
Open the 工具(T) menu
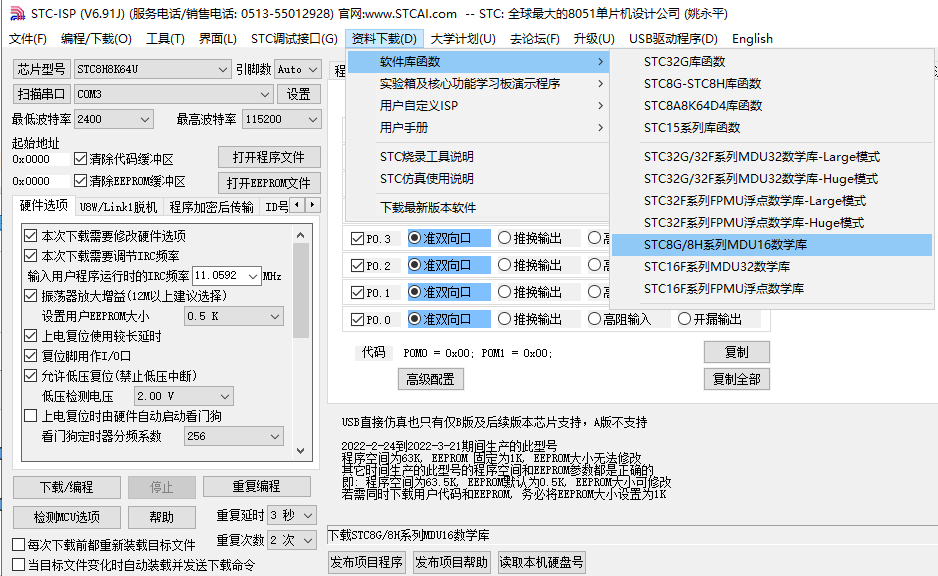click(165, 39)
